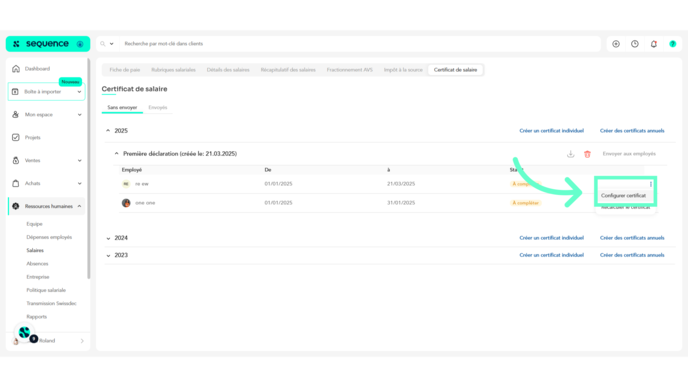Viewport: 688px width, 387px height.
Task: Open the search filter dropdown arrow
Action: click(x=111, y=44)
